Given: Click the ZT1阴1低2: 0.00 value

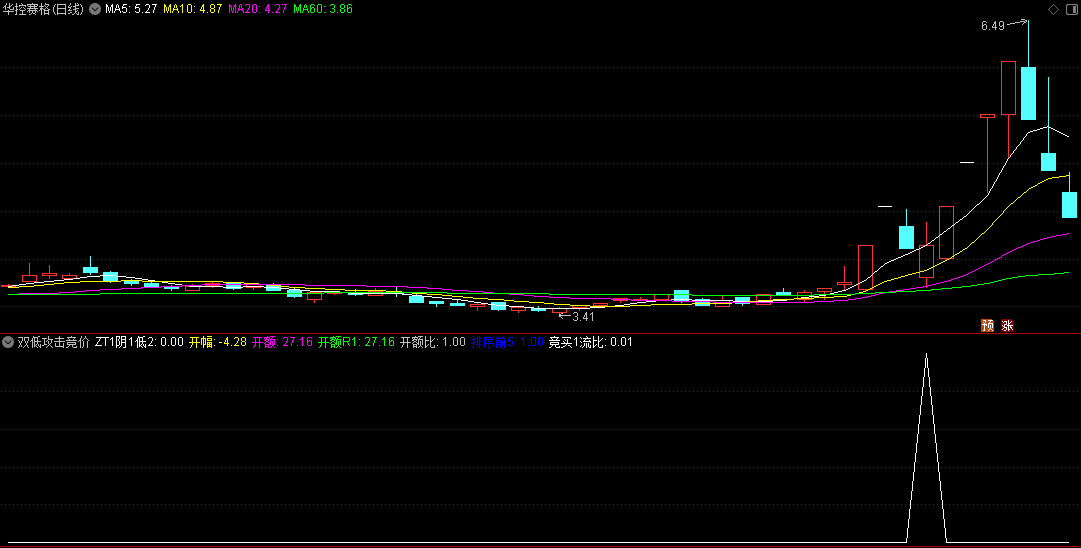Looking at the screenshot, I should coord(139,342).
